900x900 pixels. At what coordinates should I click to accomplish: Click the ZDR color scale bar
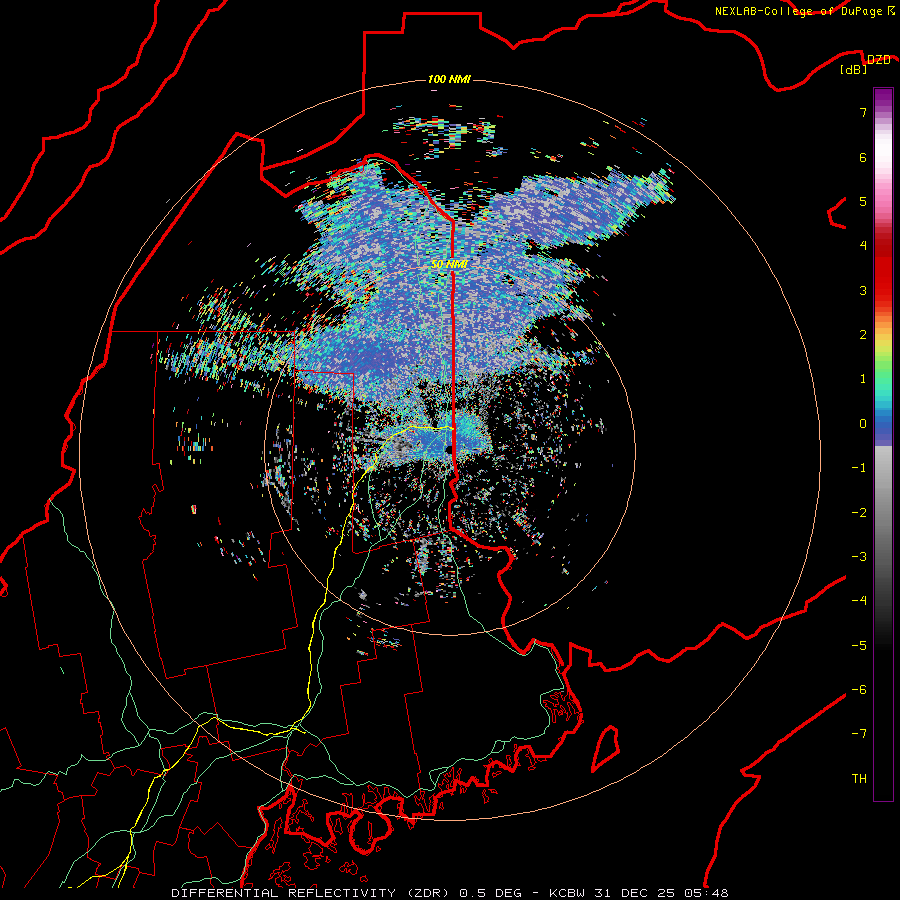[883, 444]
